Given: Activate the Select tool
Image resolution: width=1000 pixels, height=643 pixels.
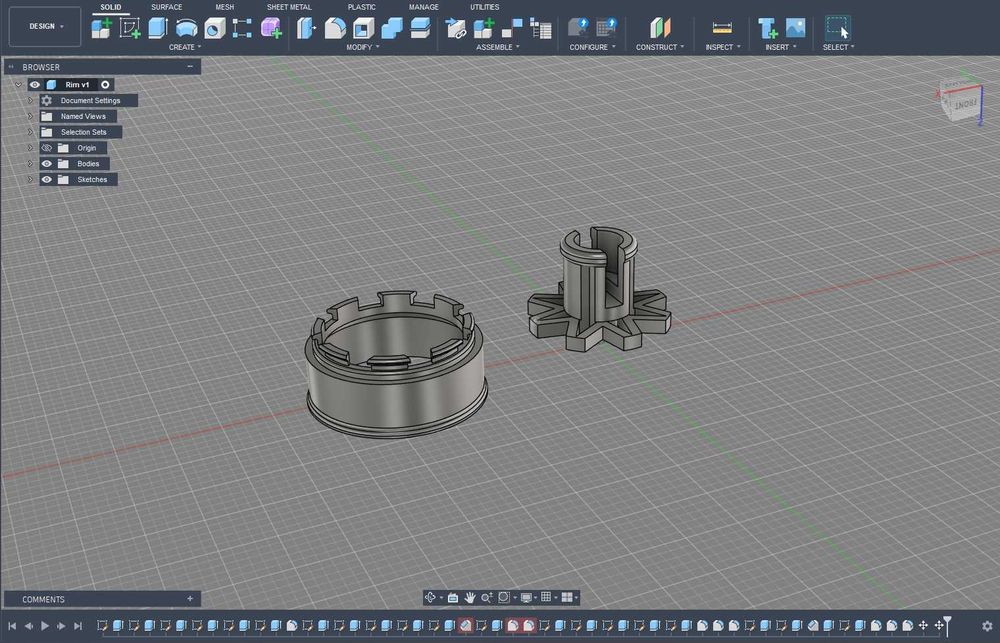Looking at the screenshot, I should click(837, 28).
